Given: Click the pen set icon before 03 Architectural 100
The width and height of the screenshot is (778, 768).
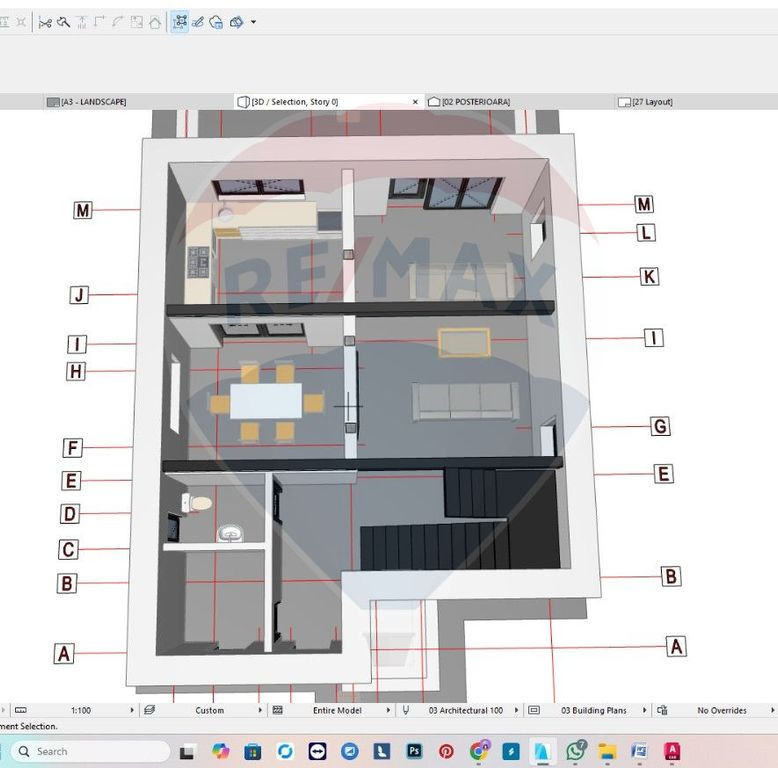Looking at the screenshot, I should [405, 710].
